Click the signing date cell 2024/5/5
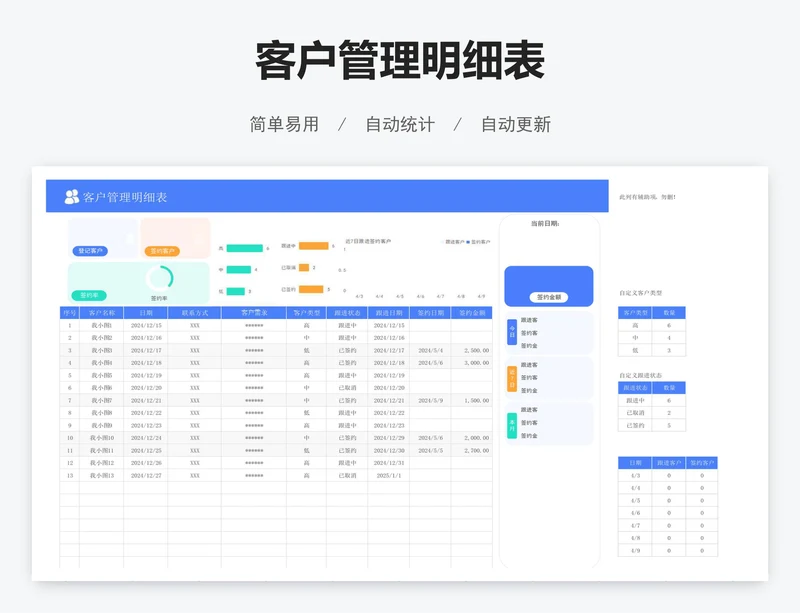The image size is (800, 613). click(430, 450)
